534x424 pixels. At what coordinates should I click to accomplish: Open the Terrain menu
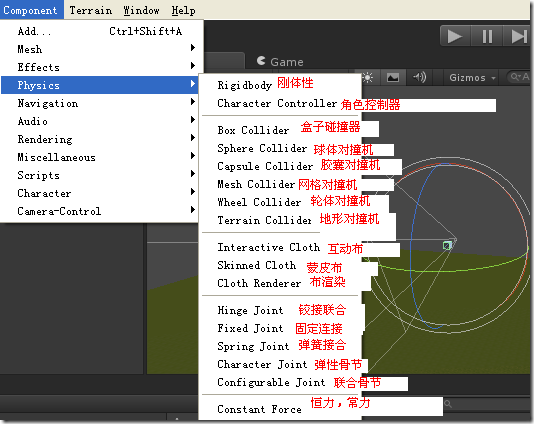91,10
